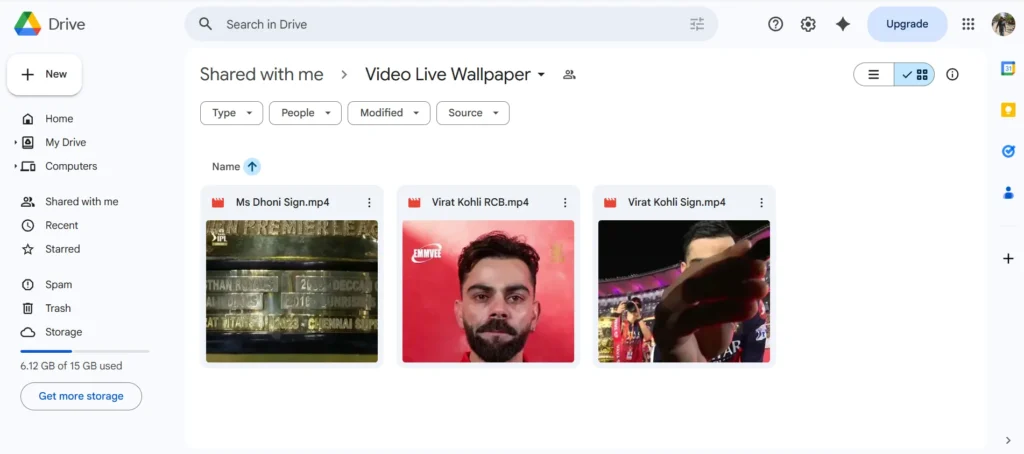Image resolution: width=1024 pixels, height=454 pixels.
Task: Open Contacts in side panel
Action: (x=1008, y=193)
